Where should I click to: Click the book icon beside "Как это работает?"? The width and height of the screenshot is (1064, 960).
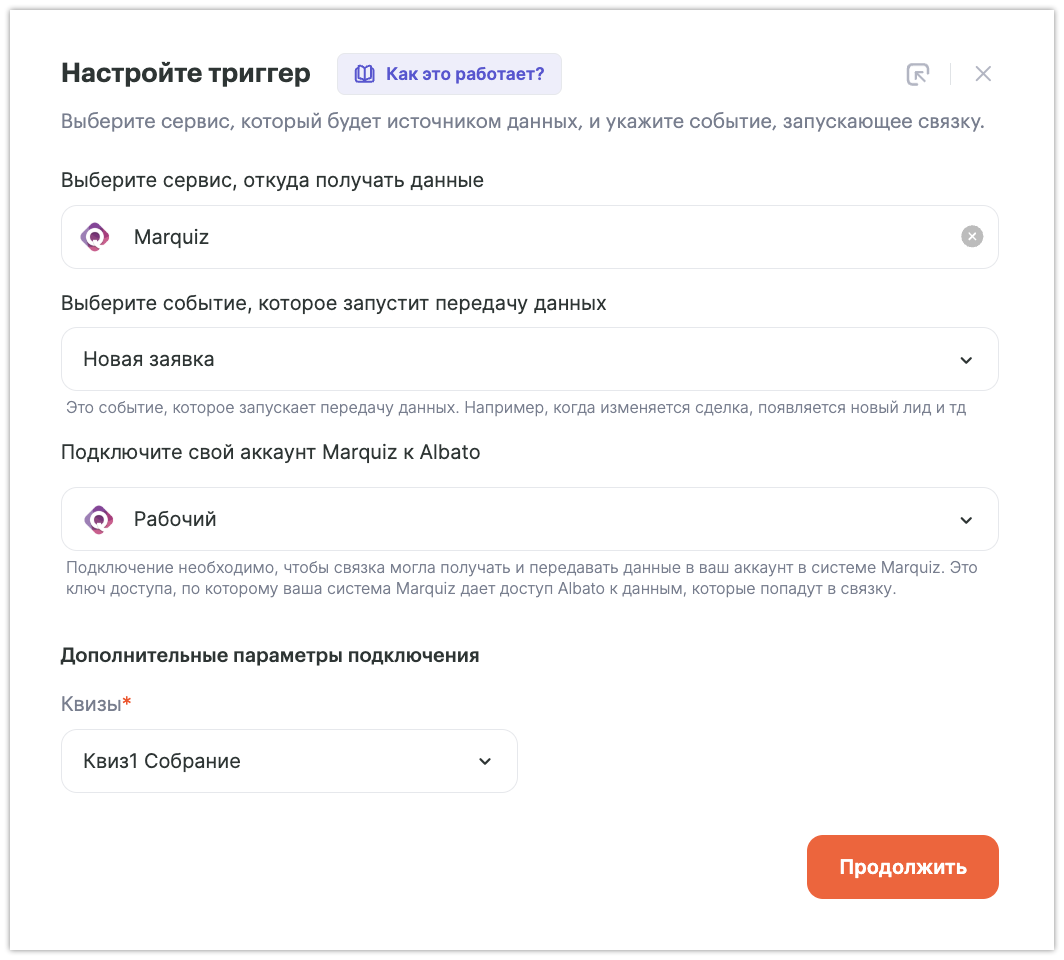click(365, 74)
